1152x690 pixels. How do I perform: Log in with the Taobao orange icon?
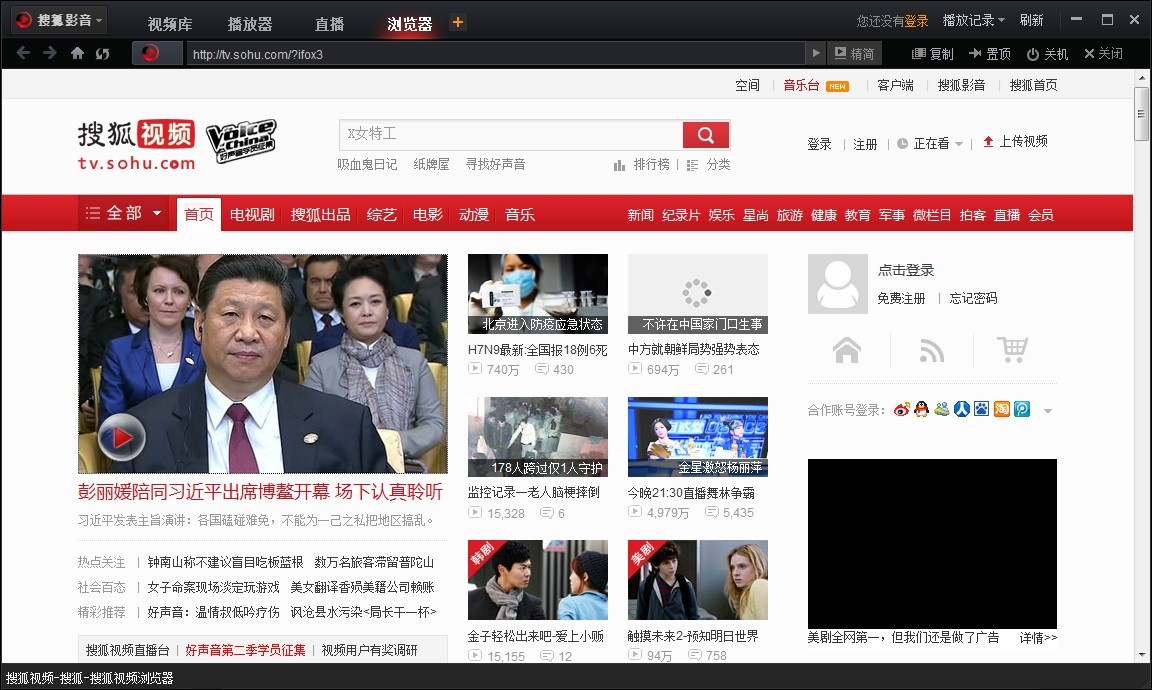pos(1001,409)
